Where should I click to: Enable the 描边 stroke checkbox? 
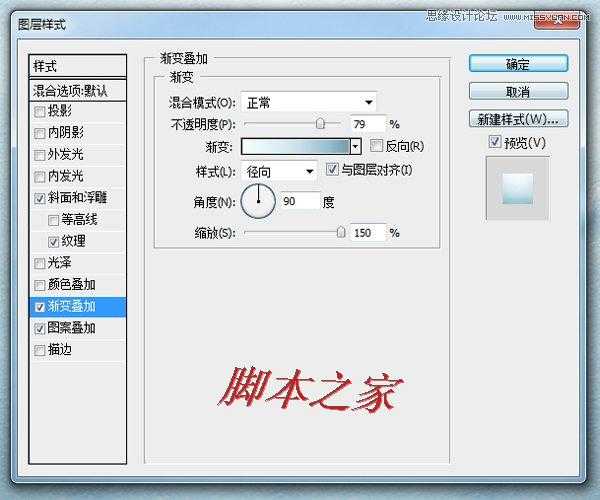[x=40, y=350]
